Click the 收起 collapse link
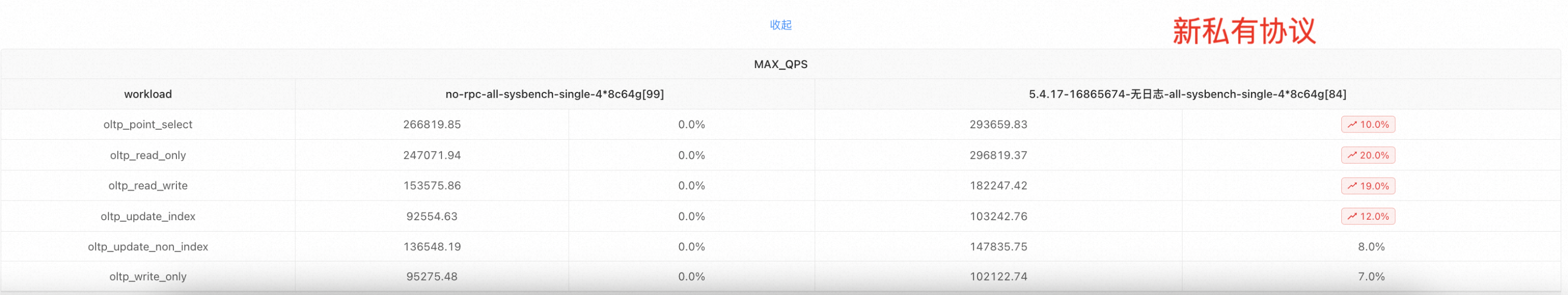Viewport: 1568px width, 295px height. tap(780, 25)
